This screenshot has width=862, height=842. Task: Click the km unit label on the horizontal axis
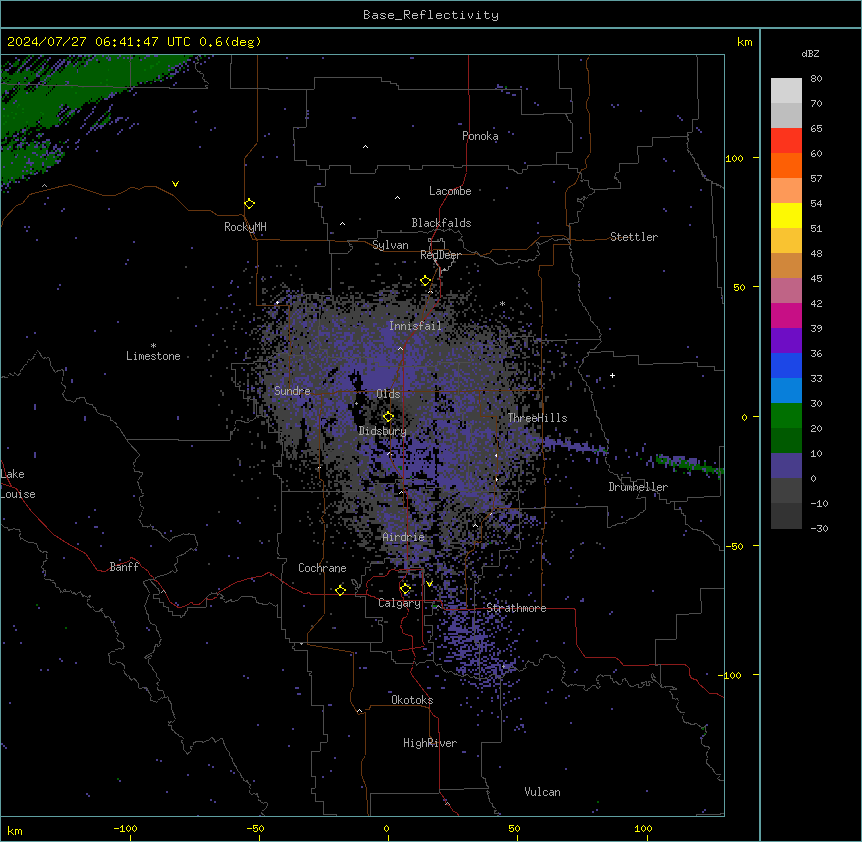pyautogui.click(x=15, y=830)
